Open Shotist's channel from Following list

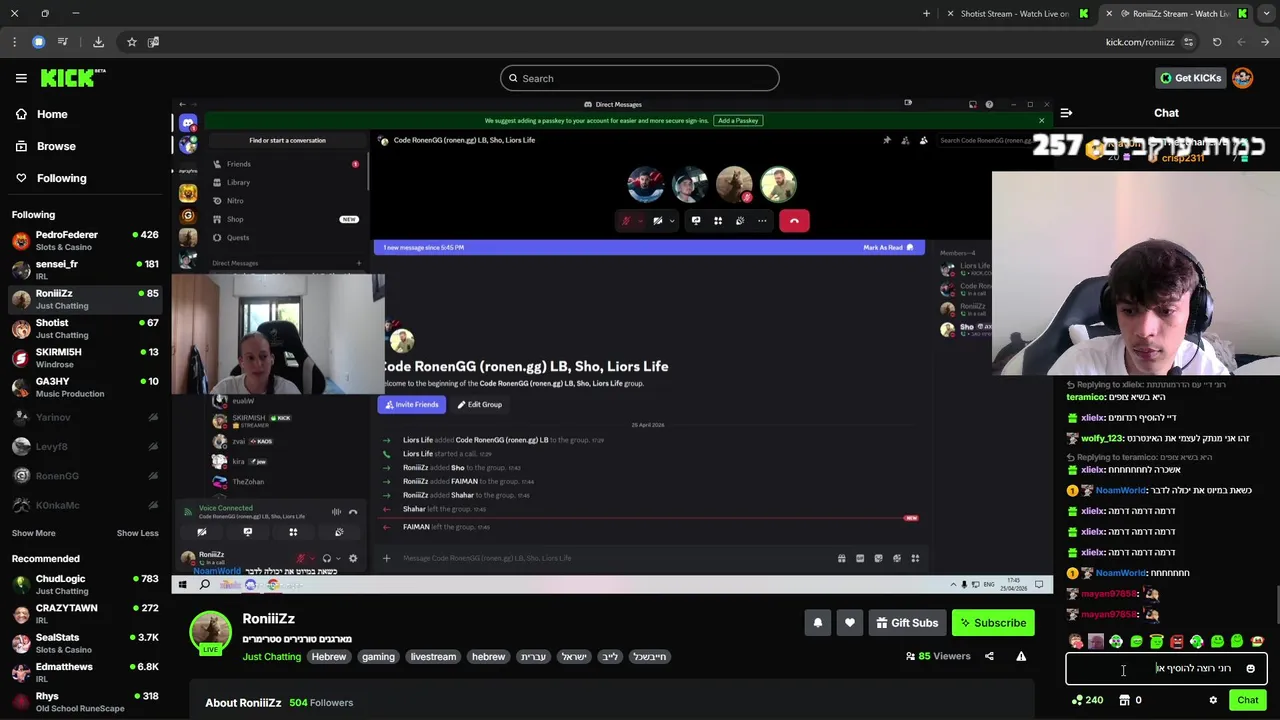click(x=85, y=329)
